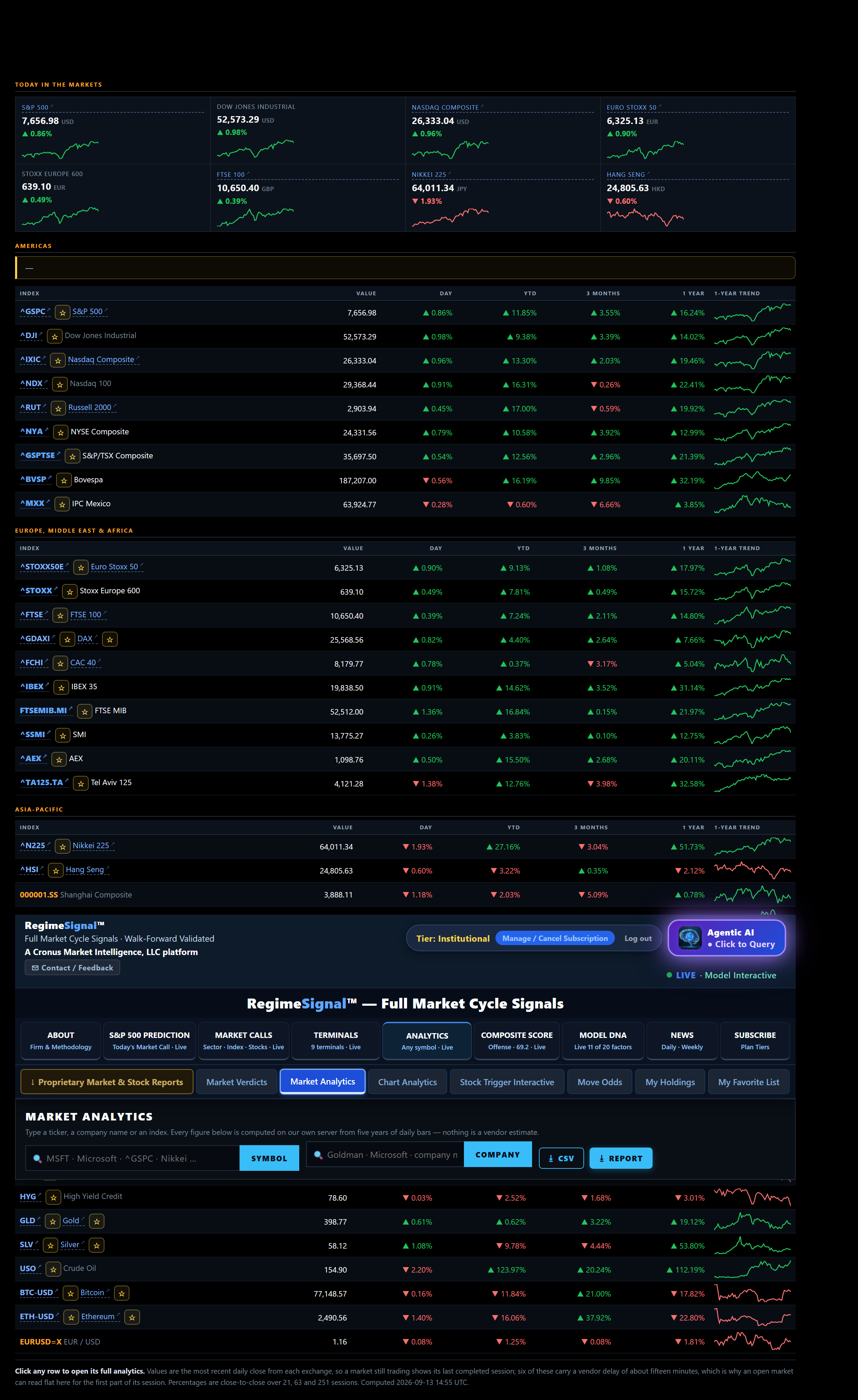
Task: Click the star icon beside Crude Oil
Action: pyautogui.click(x=53, y=1269)
